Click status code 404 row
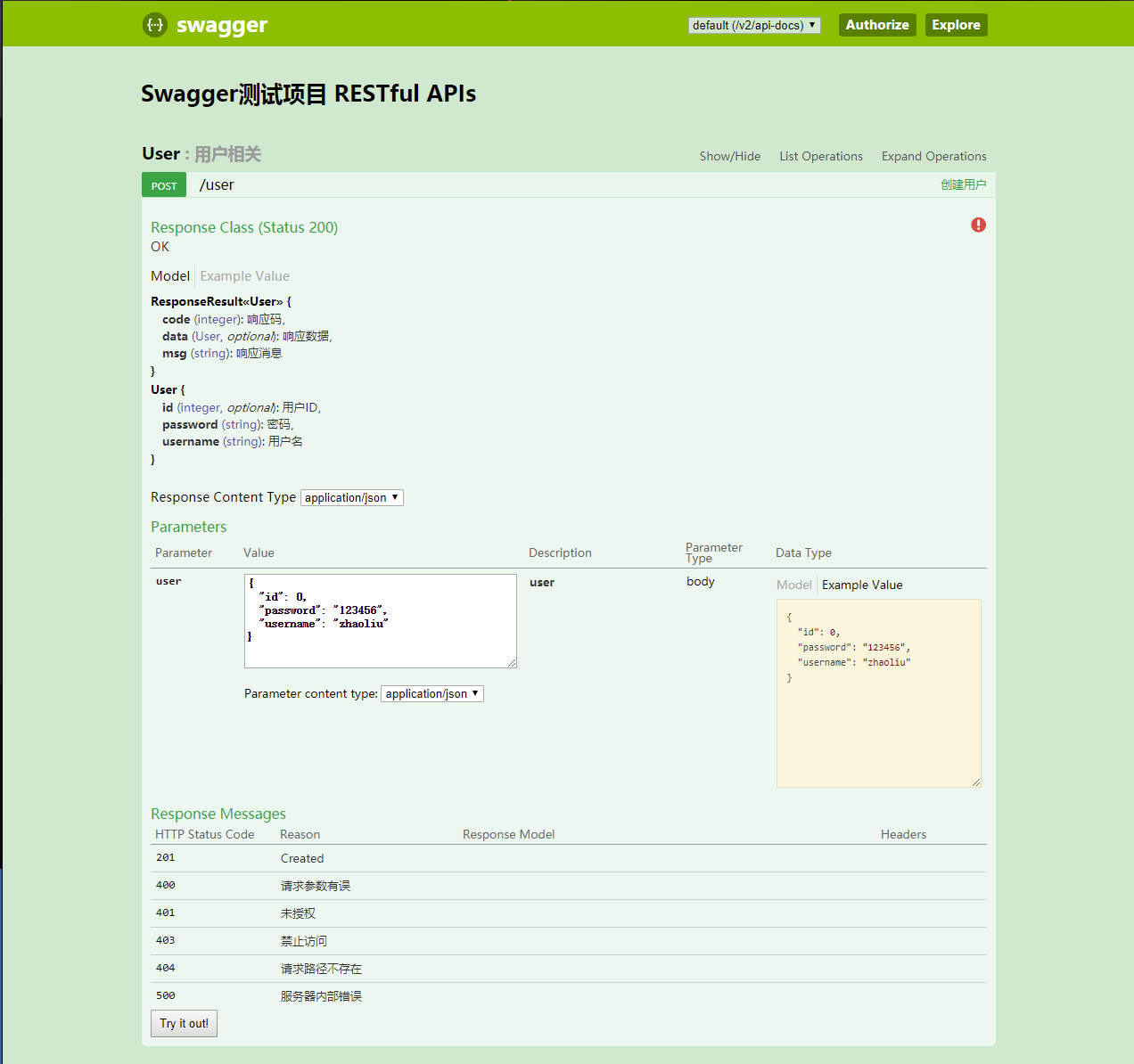 click(x=569, y=969)
